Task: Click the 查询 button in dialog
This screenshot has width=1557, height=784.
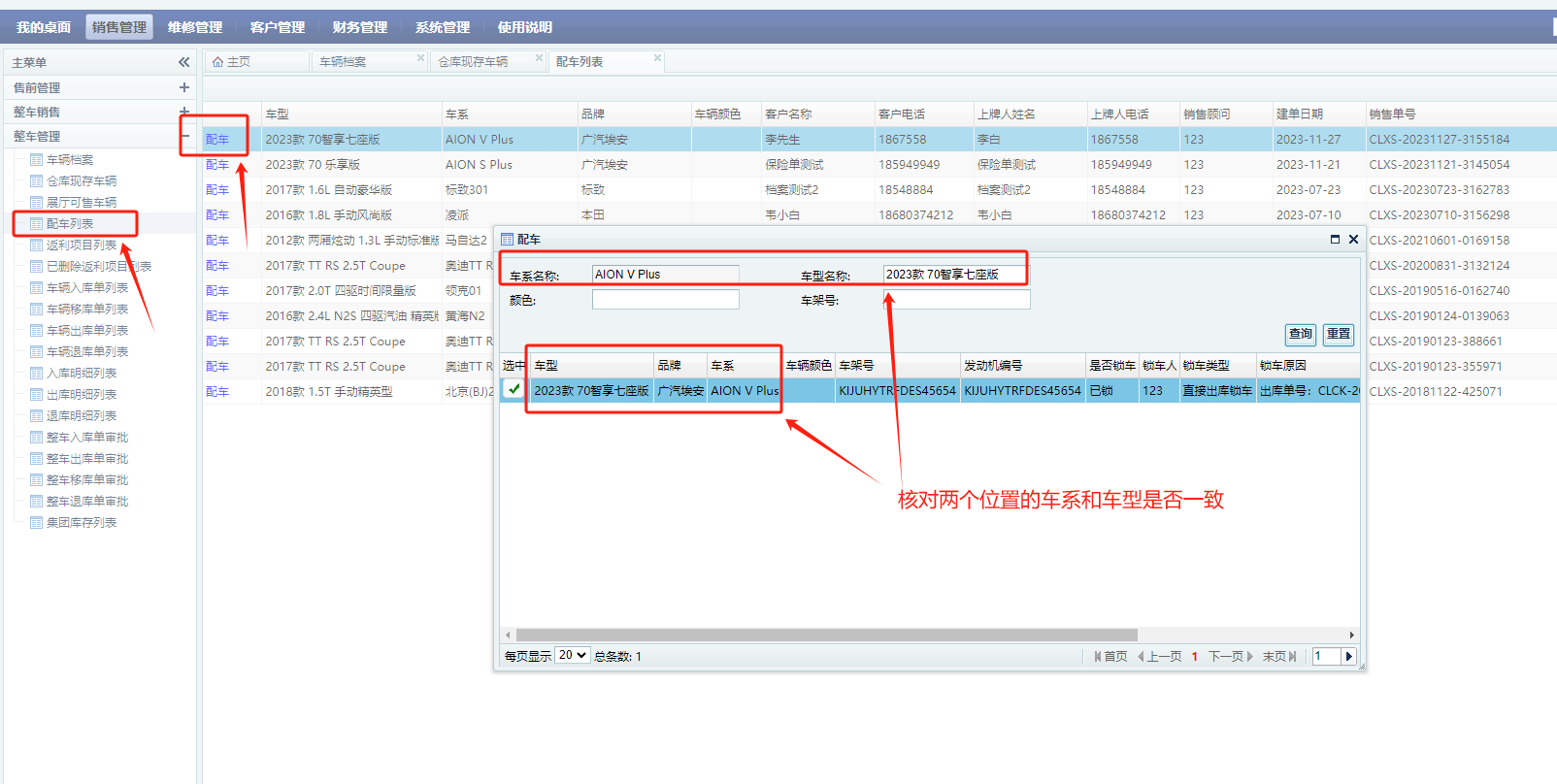Action: click(1300, 334)
